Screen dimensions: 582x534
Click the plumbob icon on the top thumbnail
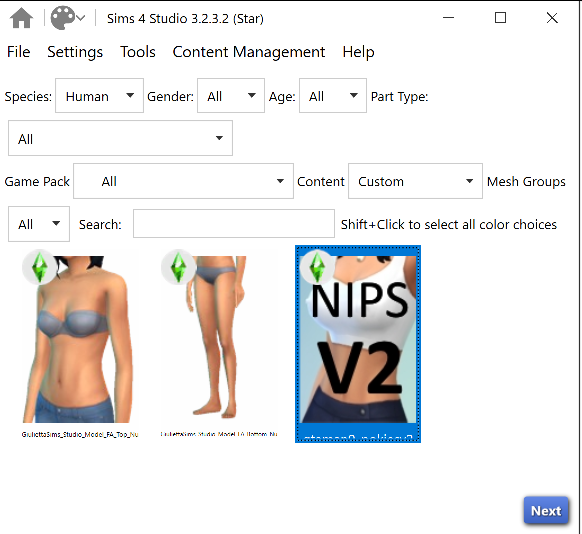pyautogui.click(x=39, y=267)
